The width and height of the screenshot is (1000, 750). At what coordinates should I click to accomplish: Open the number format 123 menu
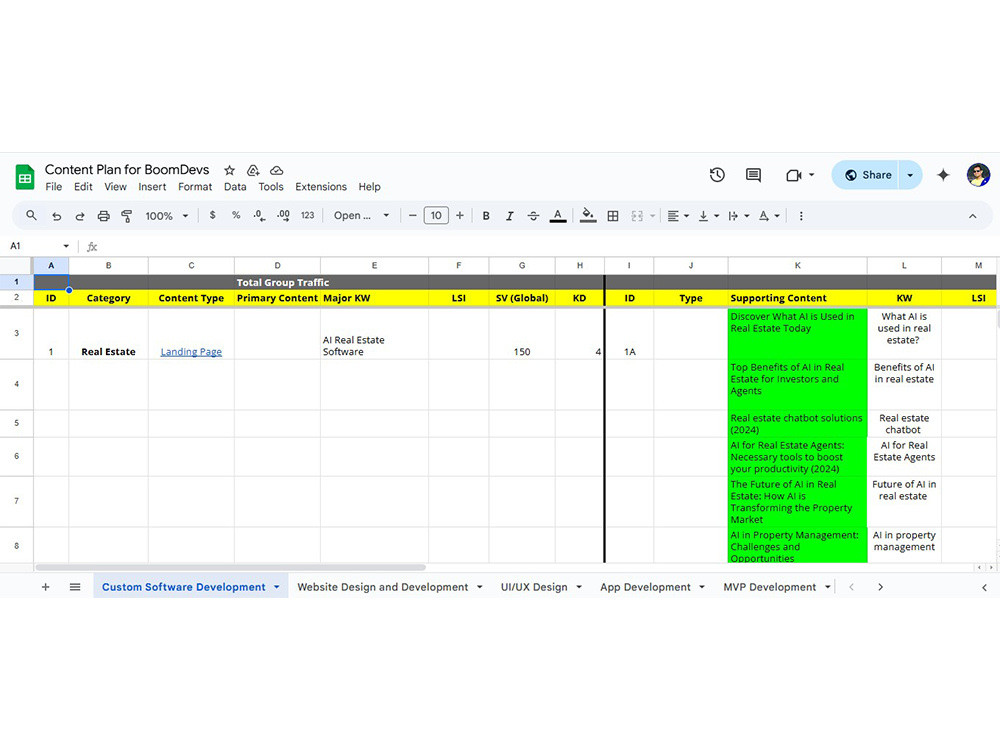pyautogui.click(x=307, y=216)
